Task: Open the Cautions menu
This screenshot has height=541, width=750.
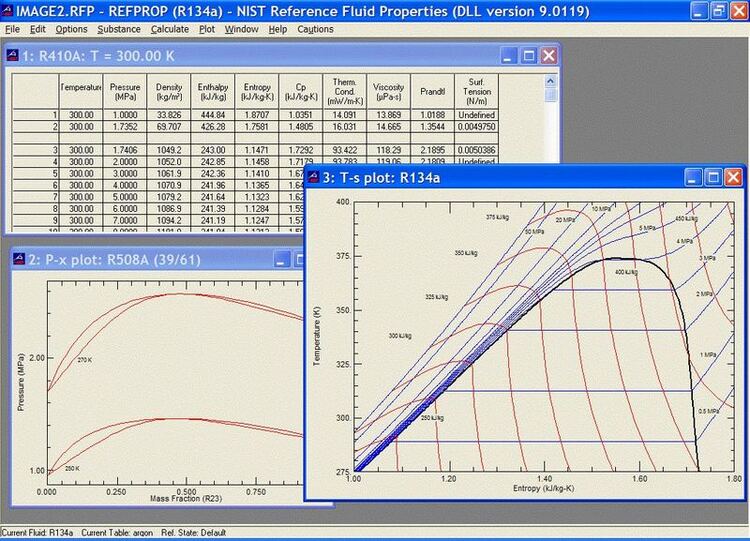Action: (x=316, y=29)
